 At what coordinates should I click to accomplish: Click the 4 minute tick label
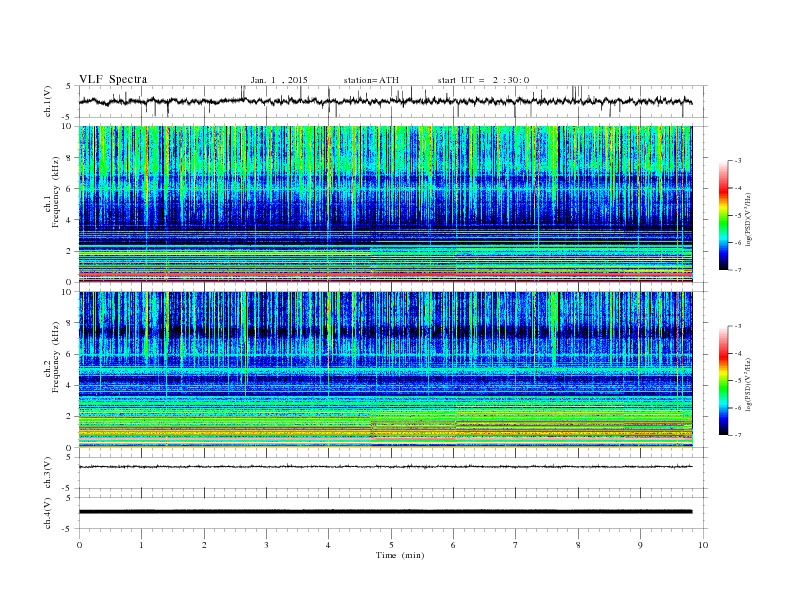click(328, 545)
